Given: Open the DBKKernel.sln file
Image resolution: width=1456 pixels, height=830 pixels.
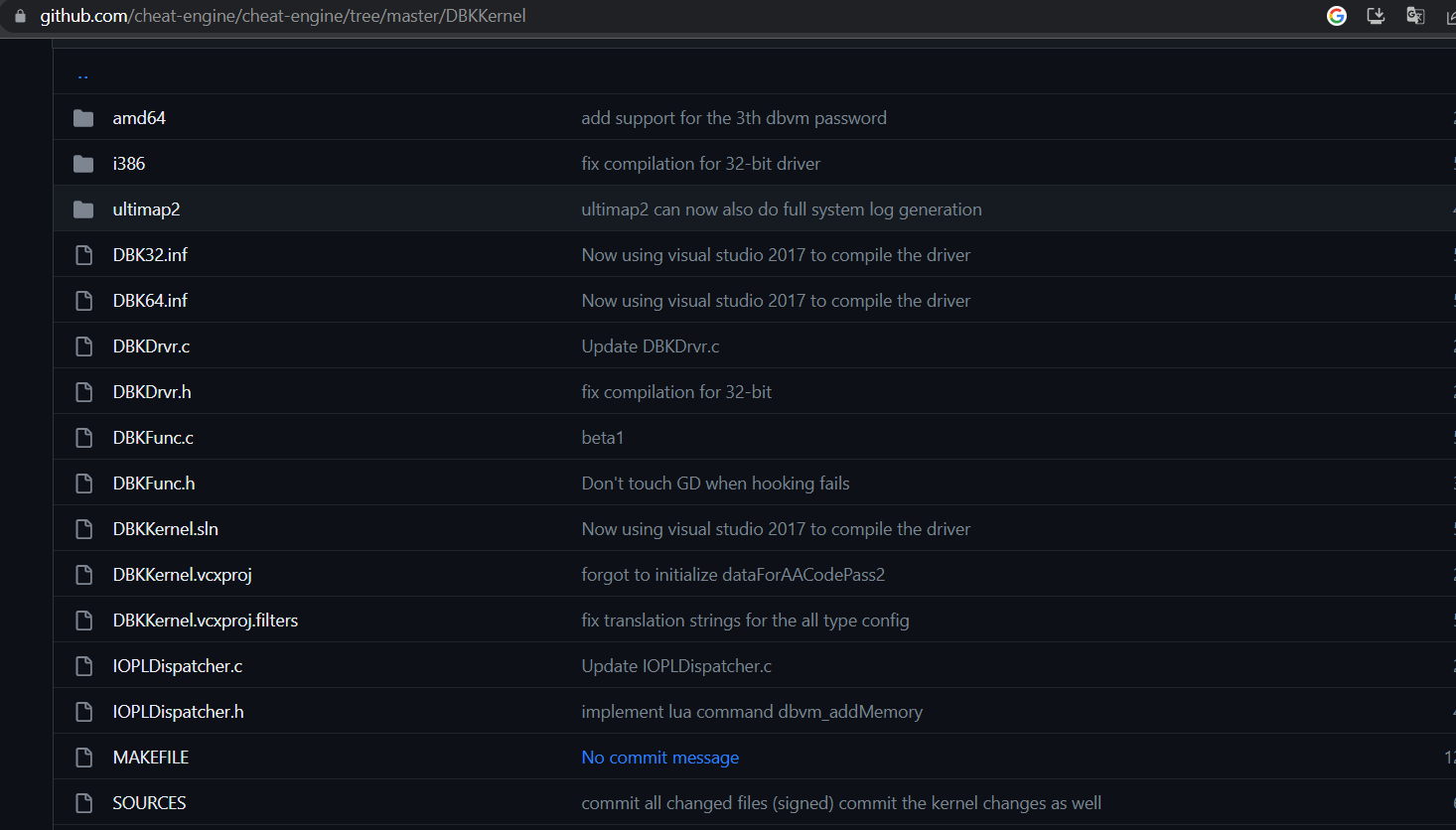Looking at the screenshot, I should tap(166, 529).
